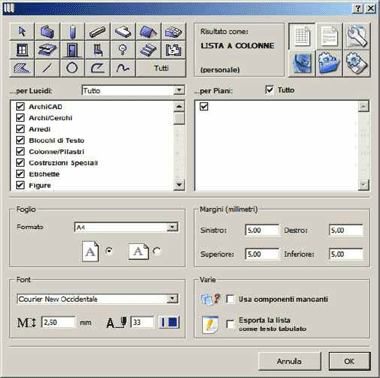Image resolution: width=380 pixels, height=378 pixels.
Task: Toggle the checkbox in the Piani list
Action: coord(204,106)
